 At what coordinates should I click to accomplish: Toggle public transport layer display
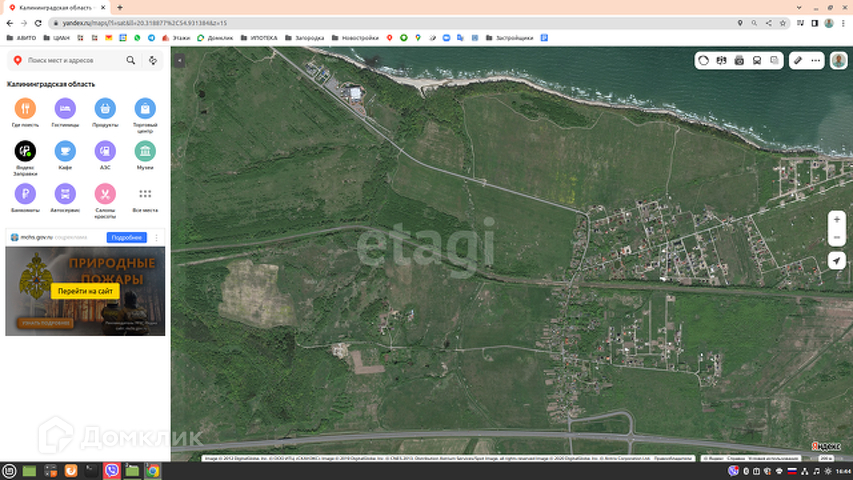click(x=757, y=60)
